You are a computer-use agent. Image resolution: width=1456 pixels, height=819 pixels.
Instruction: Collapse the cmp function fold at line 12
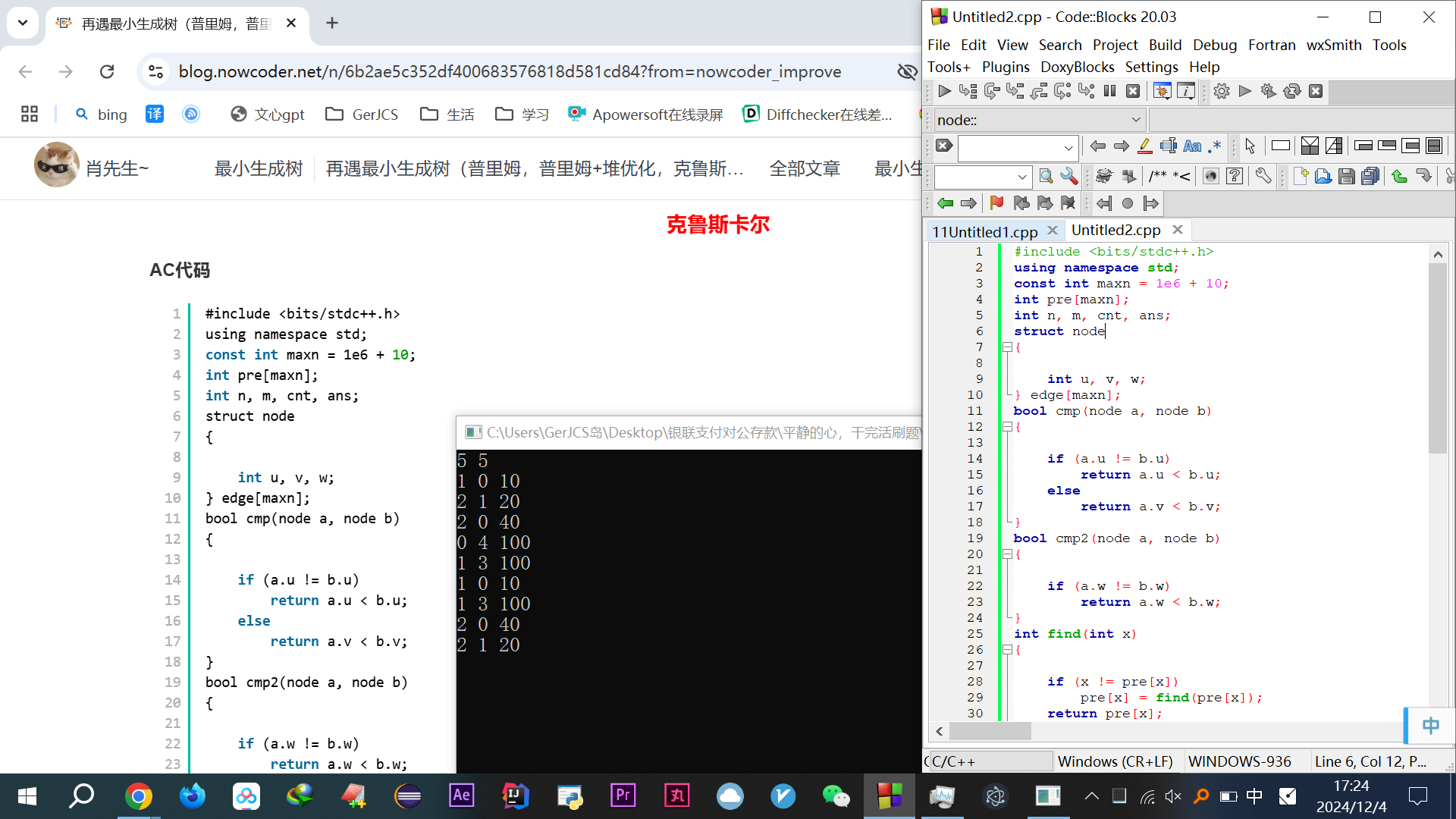[x=1007, y=427]
